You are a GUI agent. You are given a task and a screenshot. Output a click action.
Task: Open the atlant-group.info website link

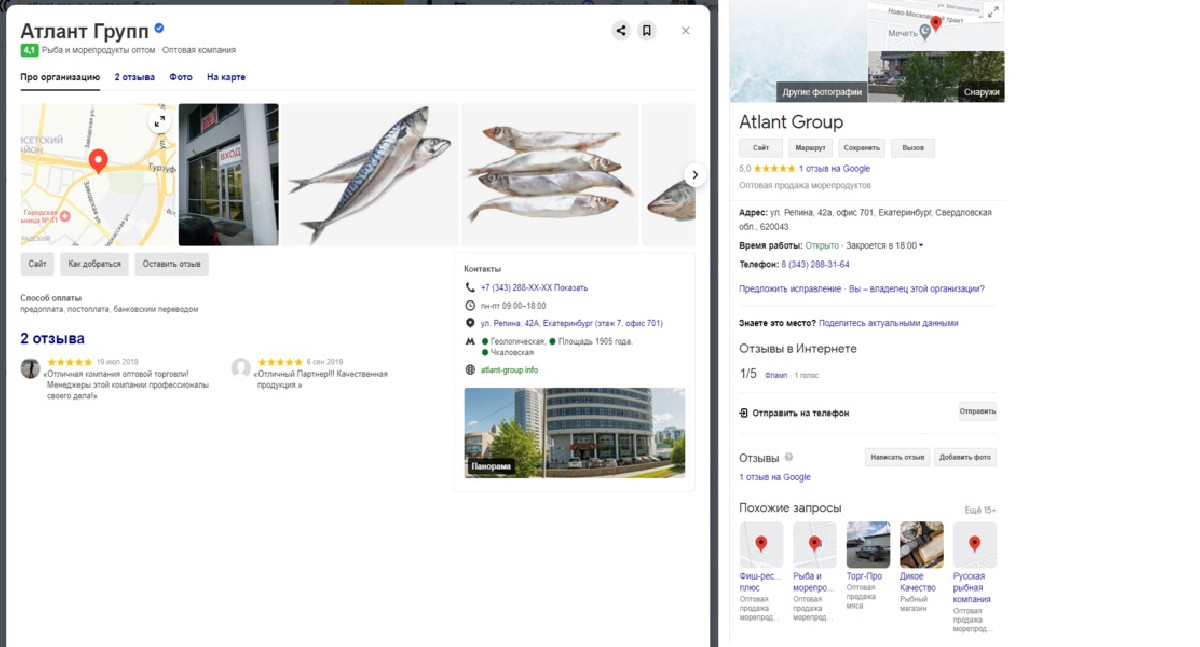509,370
